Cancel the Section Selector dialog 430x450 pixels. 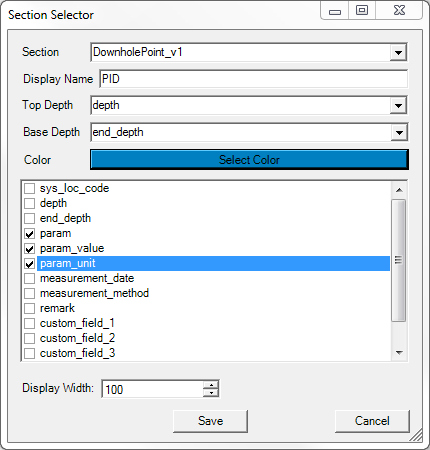(x=372, y=421)
